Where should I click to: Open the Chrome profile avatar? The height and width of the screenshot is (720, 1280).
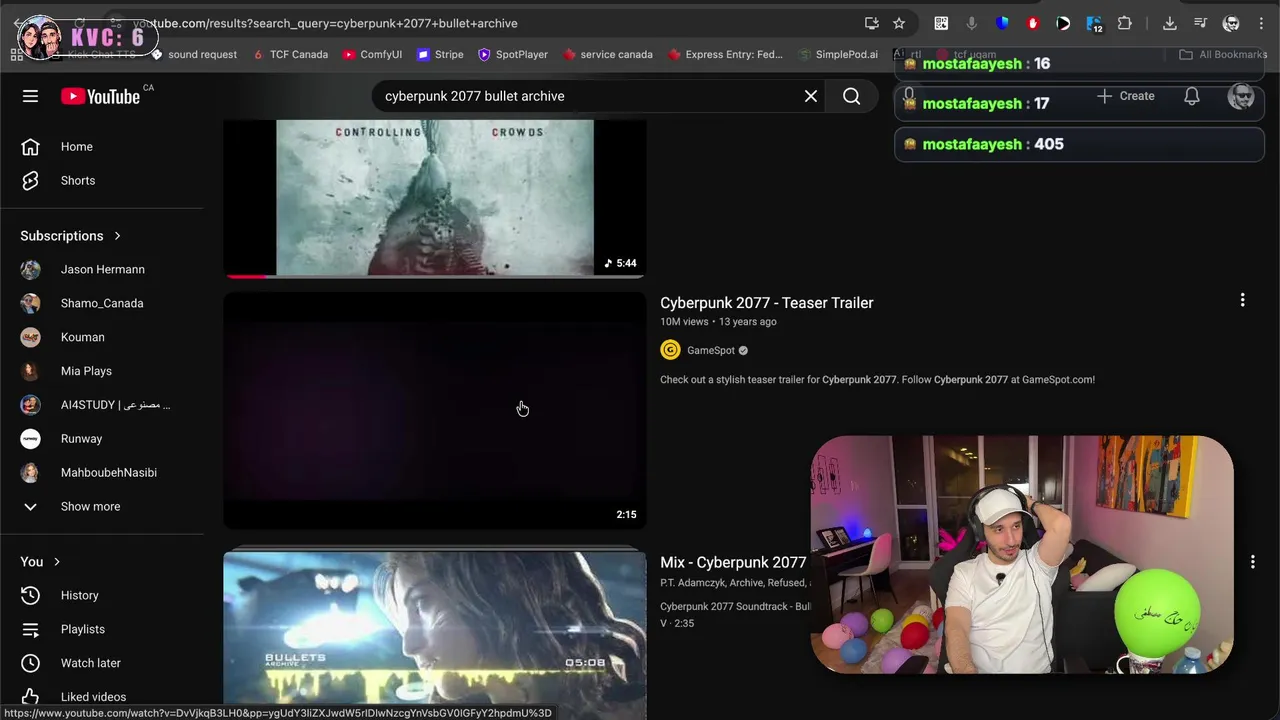tap(1232, 23)
